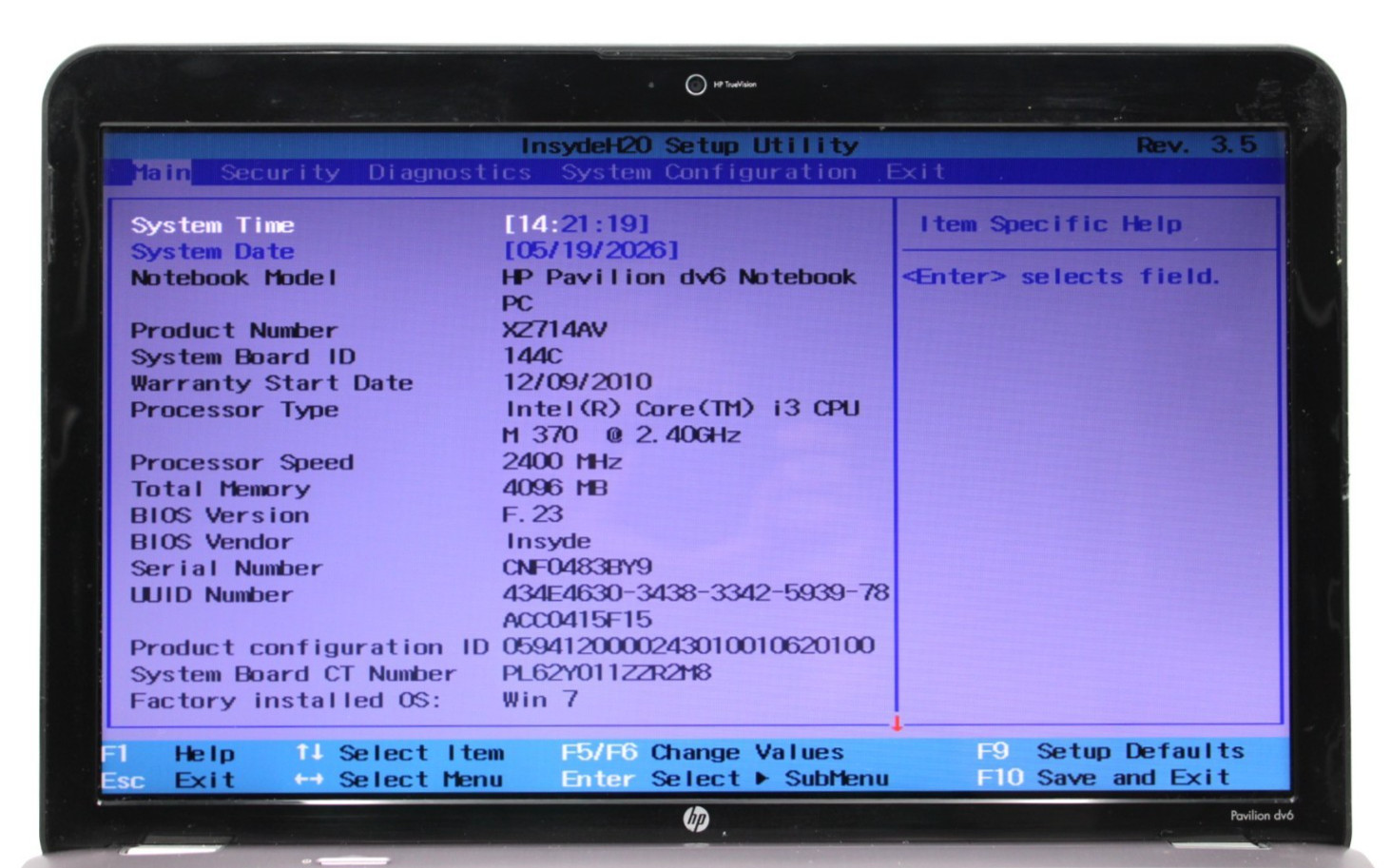Click the Factory installed OS label
This screenshot has width=1391, height=868.
click(286, 701)
